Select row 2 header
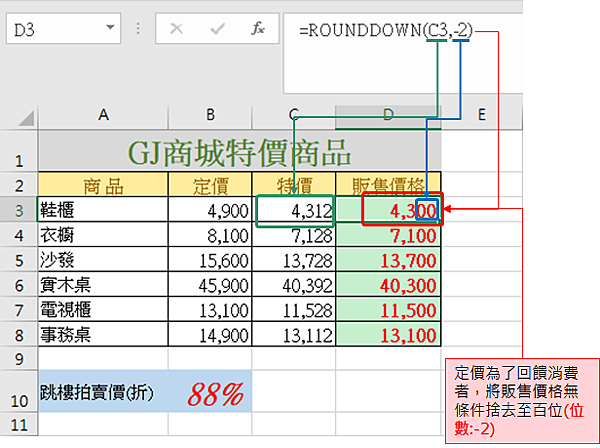600x448 pixels. (x=19, y=184)
